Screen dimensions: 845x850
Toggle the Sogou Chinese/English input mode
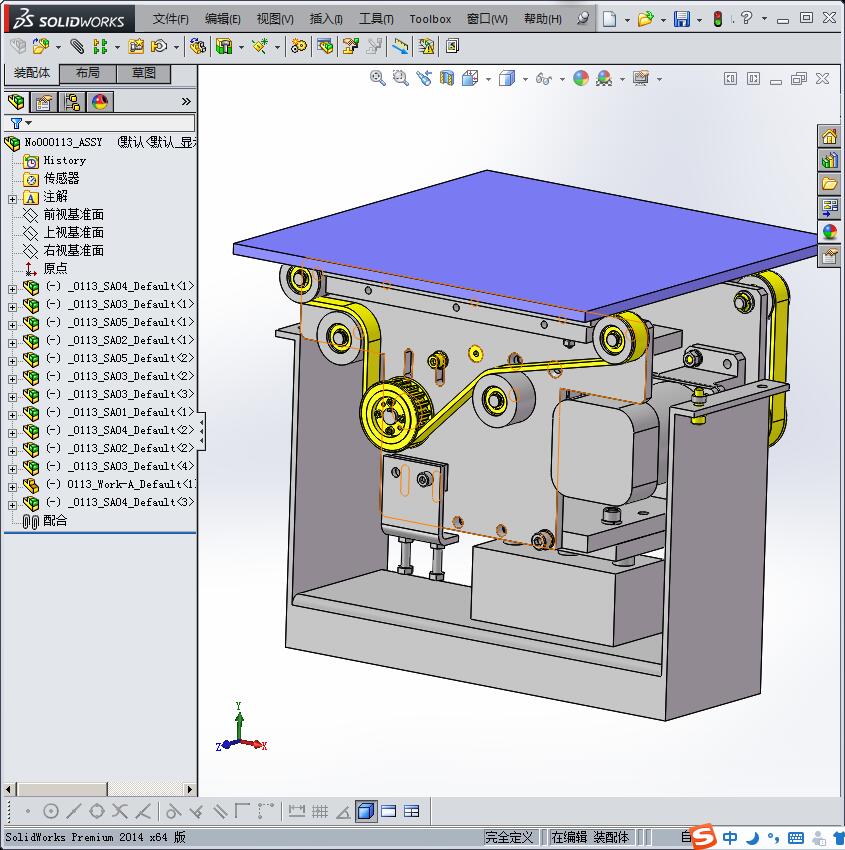pyautogui.click(x=731, y=837)
